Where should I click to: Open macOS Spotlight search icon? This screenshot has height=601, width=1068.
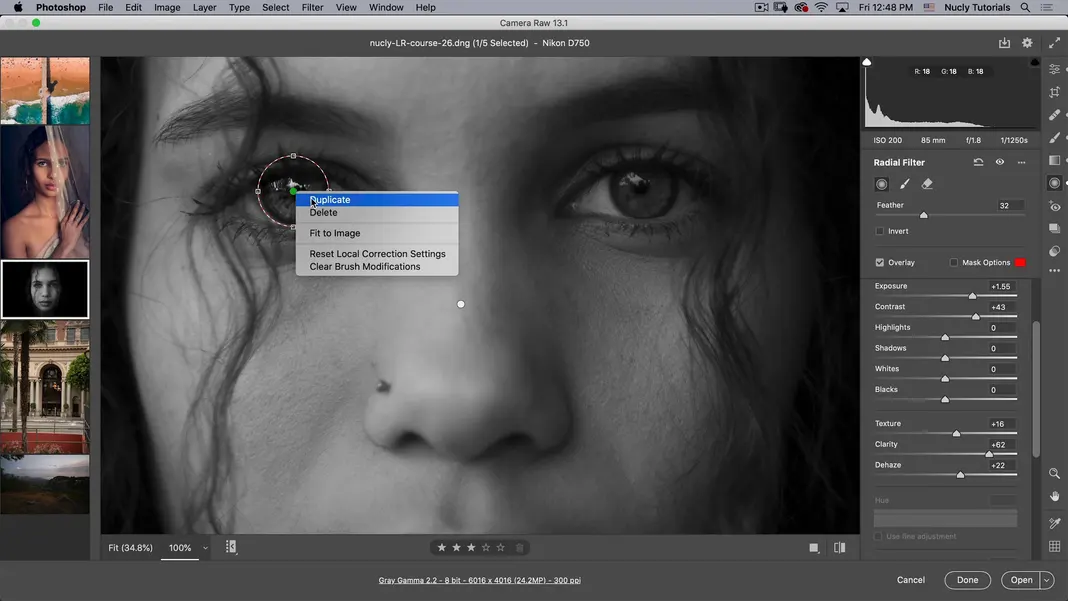tap(1025, 7)
